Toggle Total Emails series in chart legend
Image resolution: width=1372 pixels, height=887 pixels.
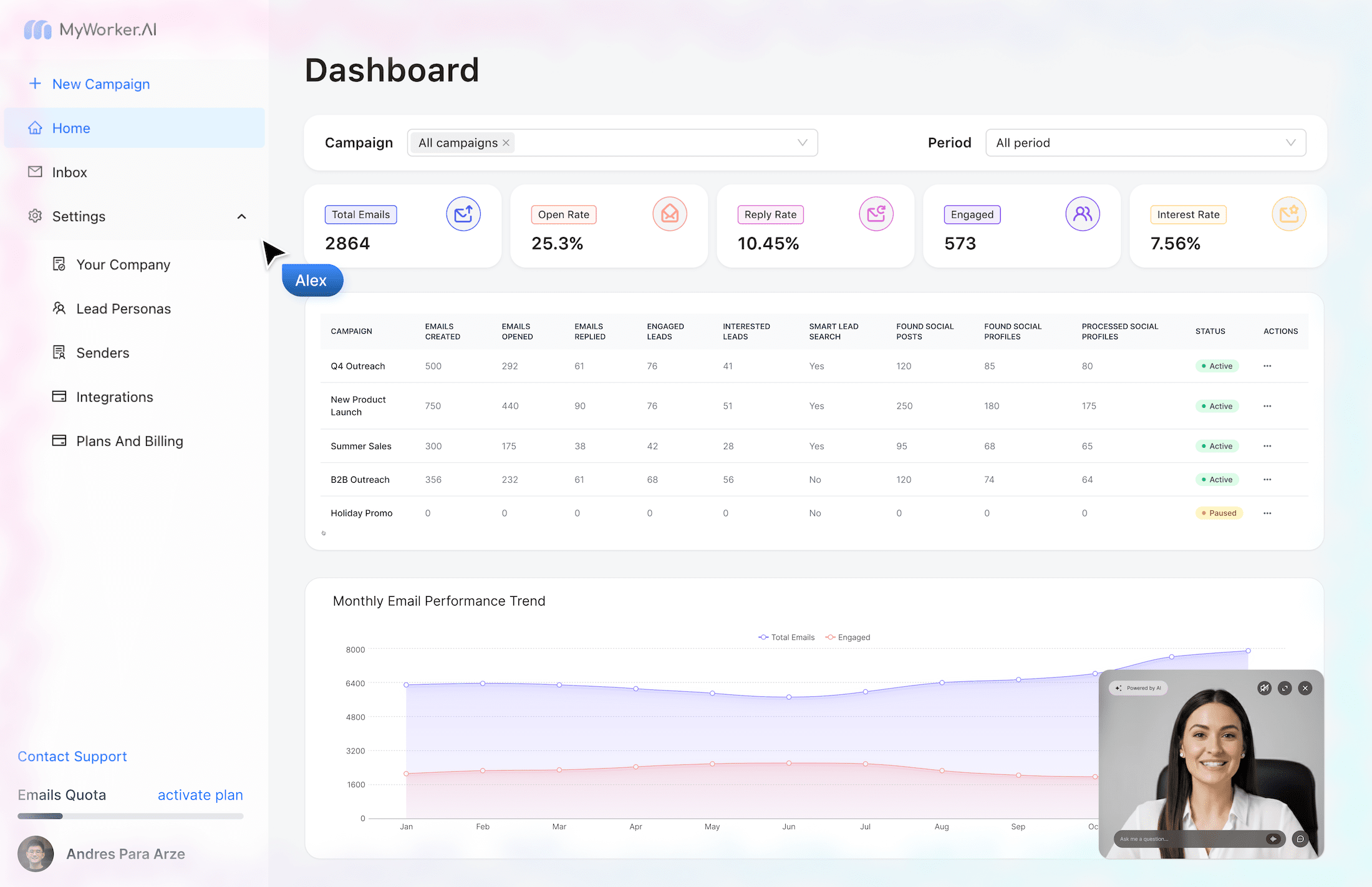click(x=786, y=637)
